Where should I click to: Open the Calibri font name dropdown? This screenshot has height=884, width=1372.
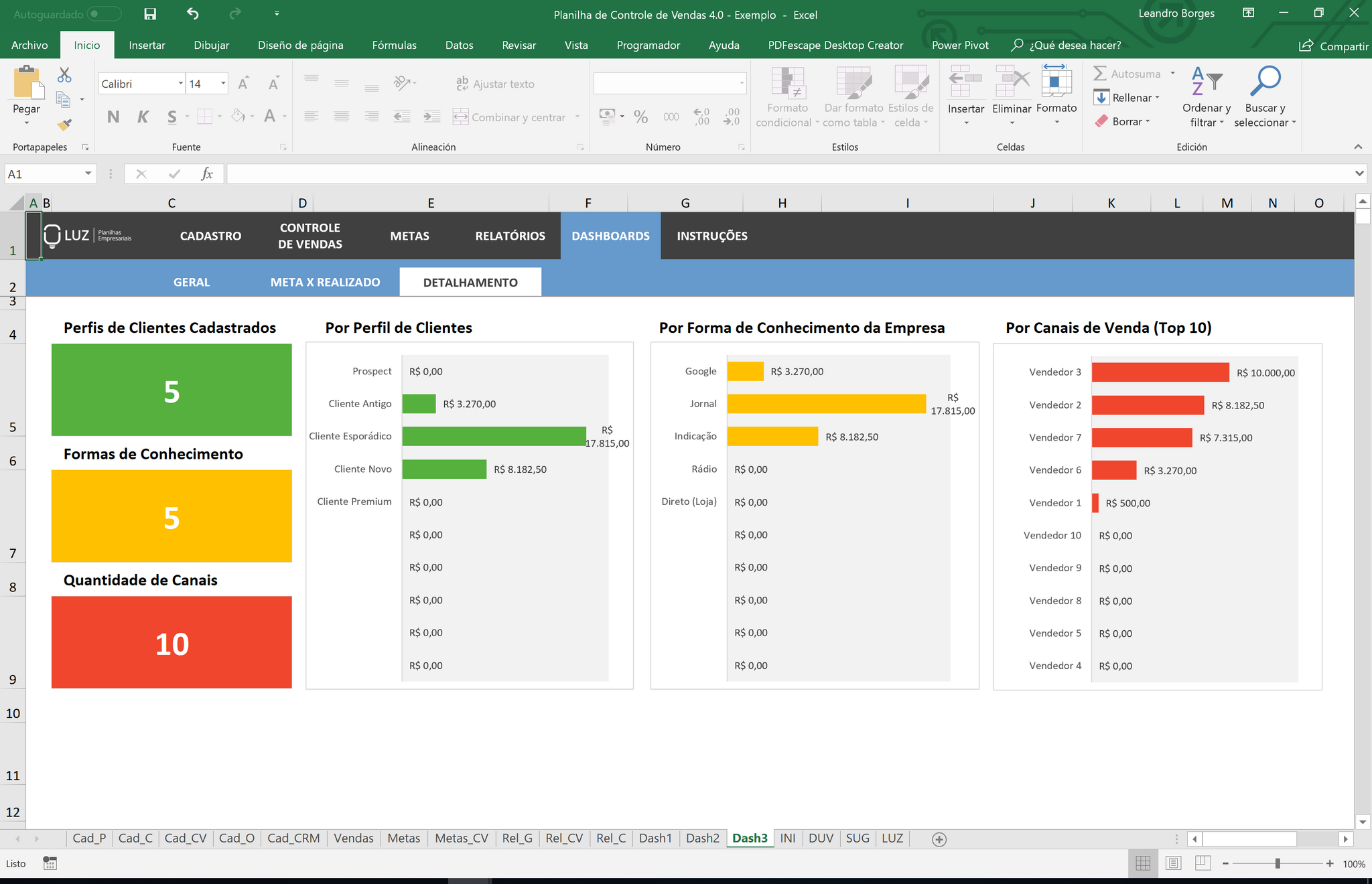pyautogui.click(x=181, y=84)
